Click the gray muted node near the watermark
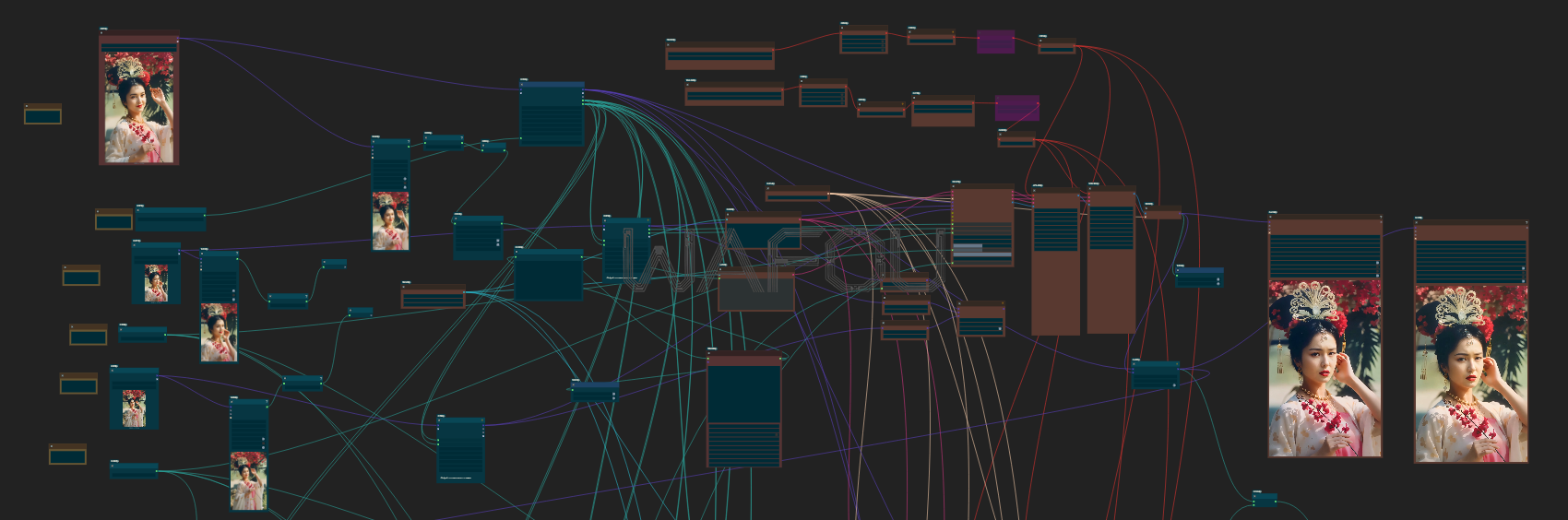 pyautogui.click(x=756, y=292)
